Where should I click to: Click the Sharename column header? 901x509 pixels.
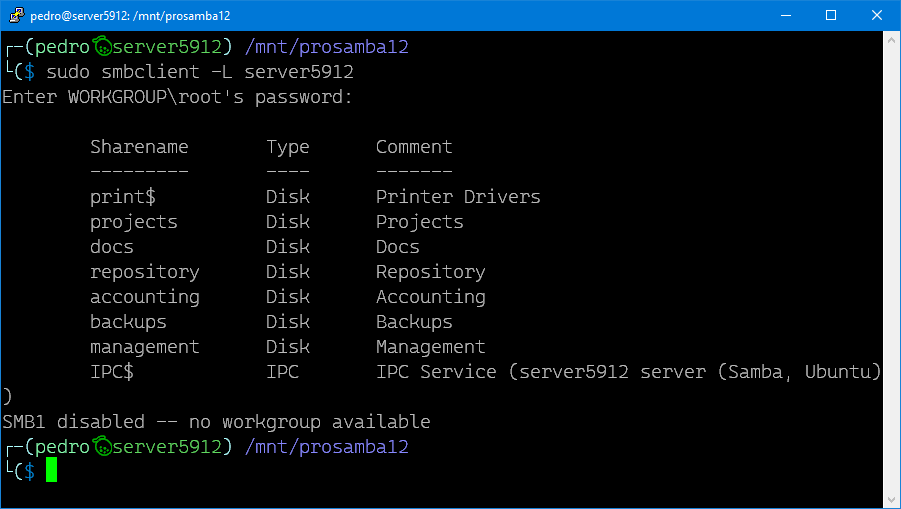pos(139,147)
